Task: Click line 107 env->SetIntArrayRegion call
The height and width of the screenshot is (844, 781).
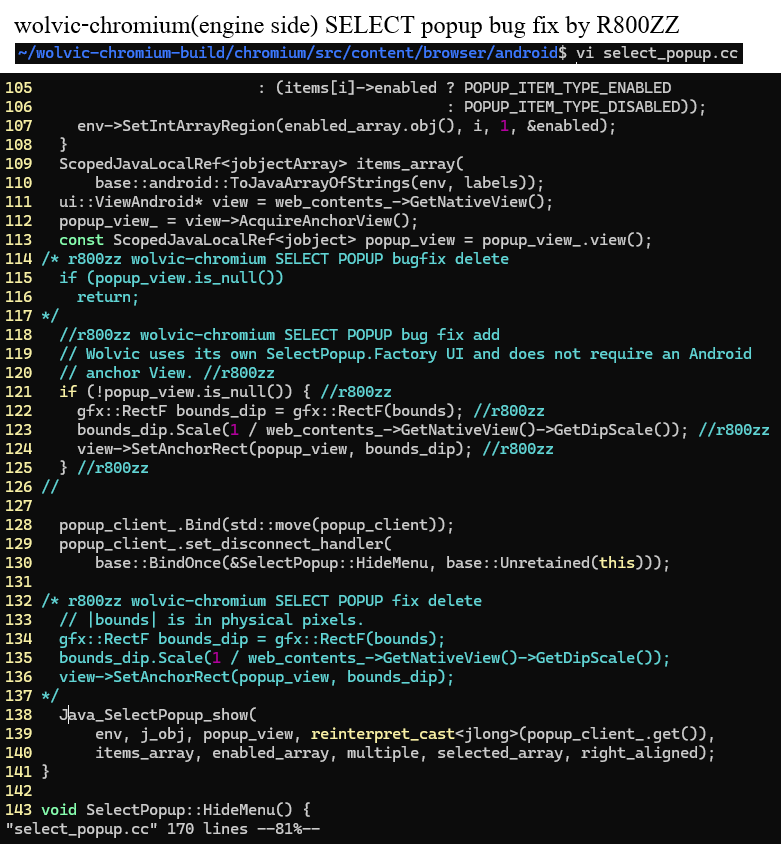Action: coord(346,126)
